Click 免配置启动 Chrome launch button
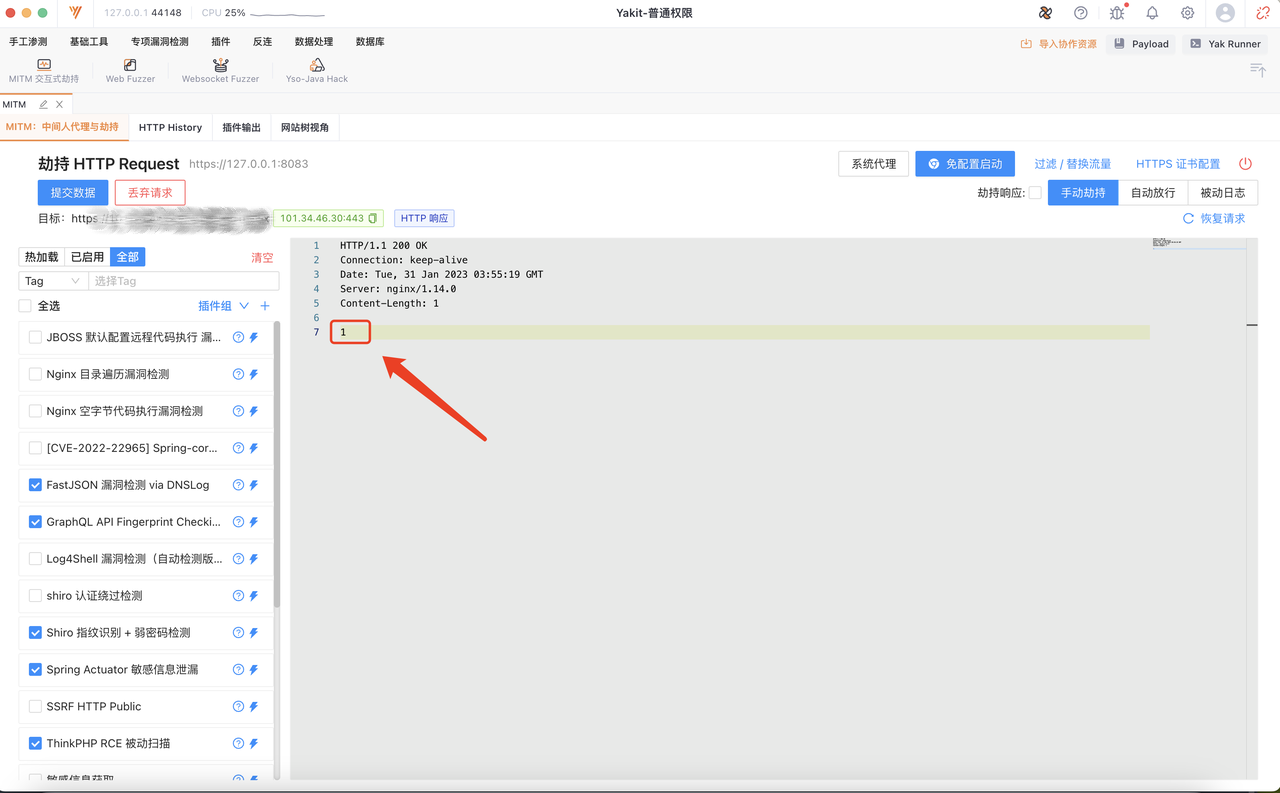1280x793 pixels. pos(965,164)
